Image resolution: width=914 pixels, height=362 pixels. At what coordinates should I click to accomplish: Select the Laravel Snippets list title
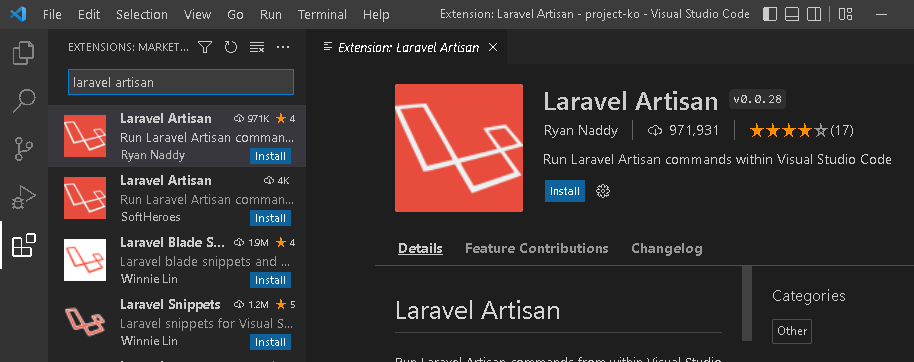pos(170,304)
